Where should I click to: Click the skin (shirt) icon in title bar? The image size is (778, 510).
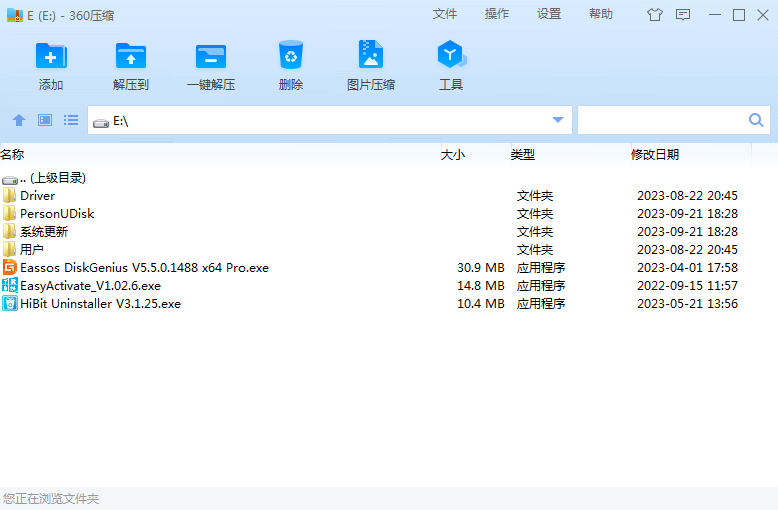[x=655, y=15]
